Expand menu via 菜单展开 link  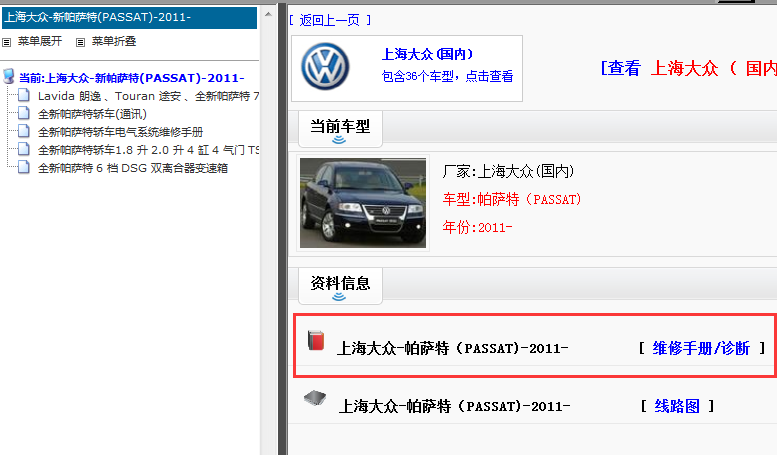[40, 41]
